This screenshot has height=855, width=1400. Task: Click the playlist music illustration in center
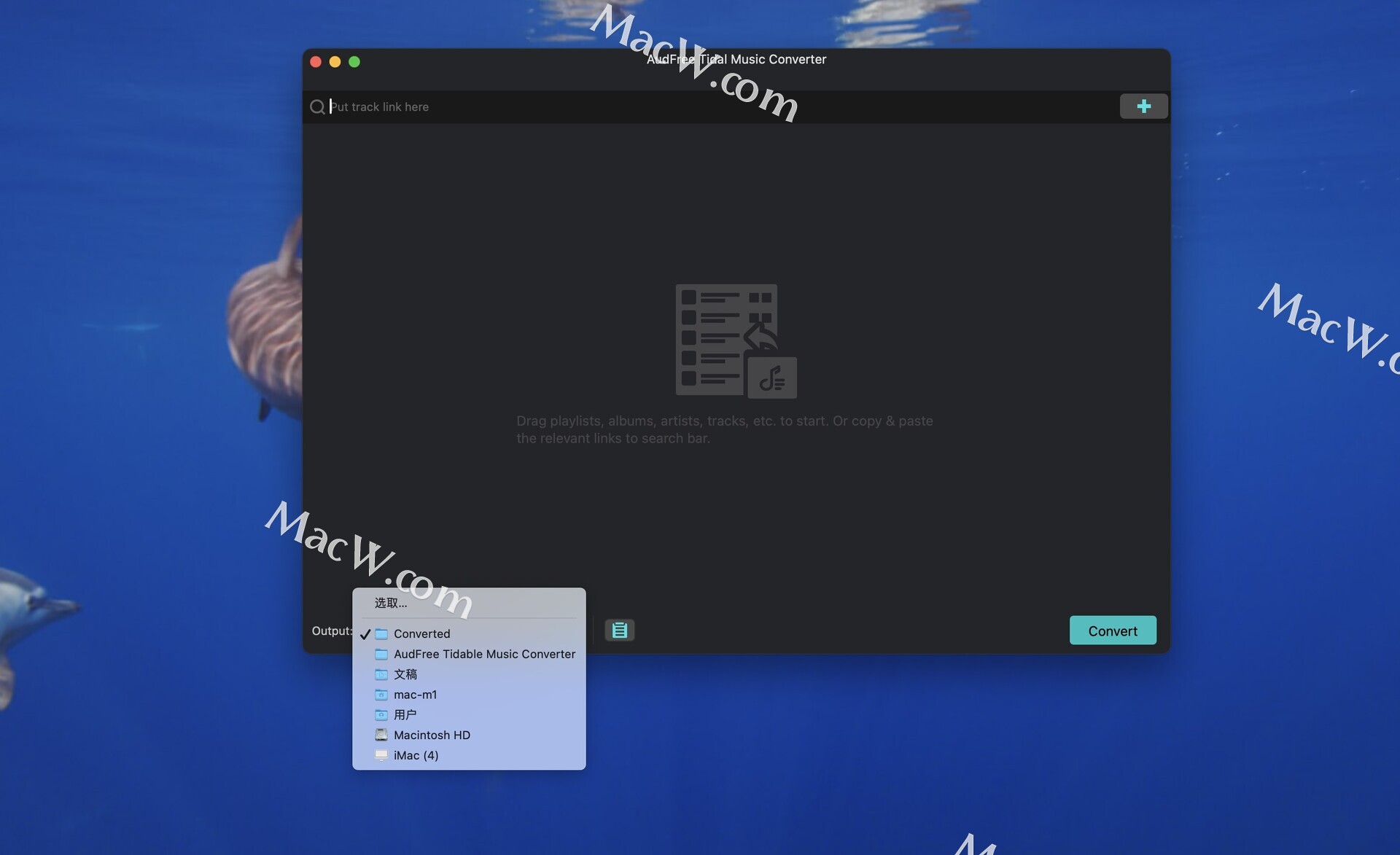tap(735, 341)
